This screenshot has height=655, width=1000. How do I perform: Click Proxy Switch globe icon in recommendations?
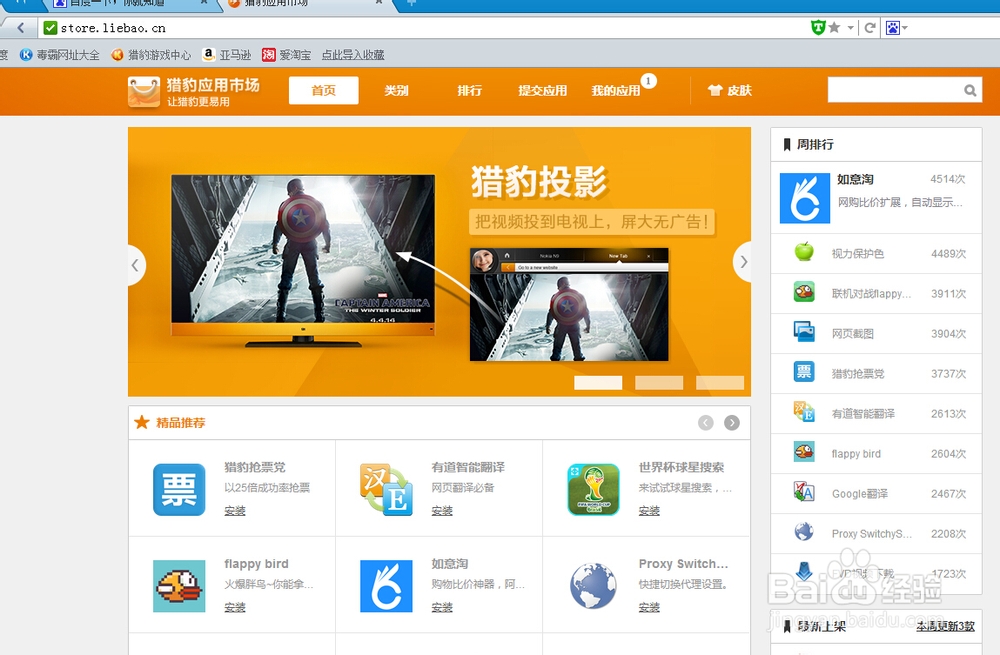[x=593, y=586]
